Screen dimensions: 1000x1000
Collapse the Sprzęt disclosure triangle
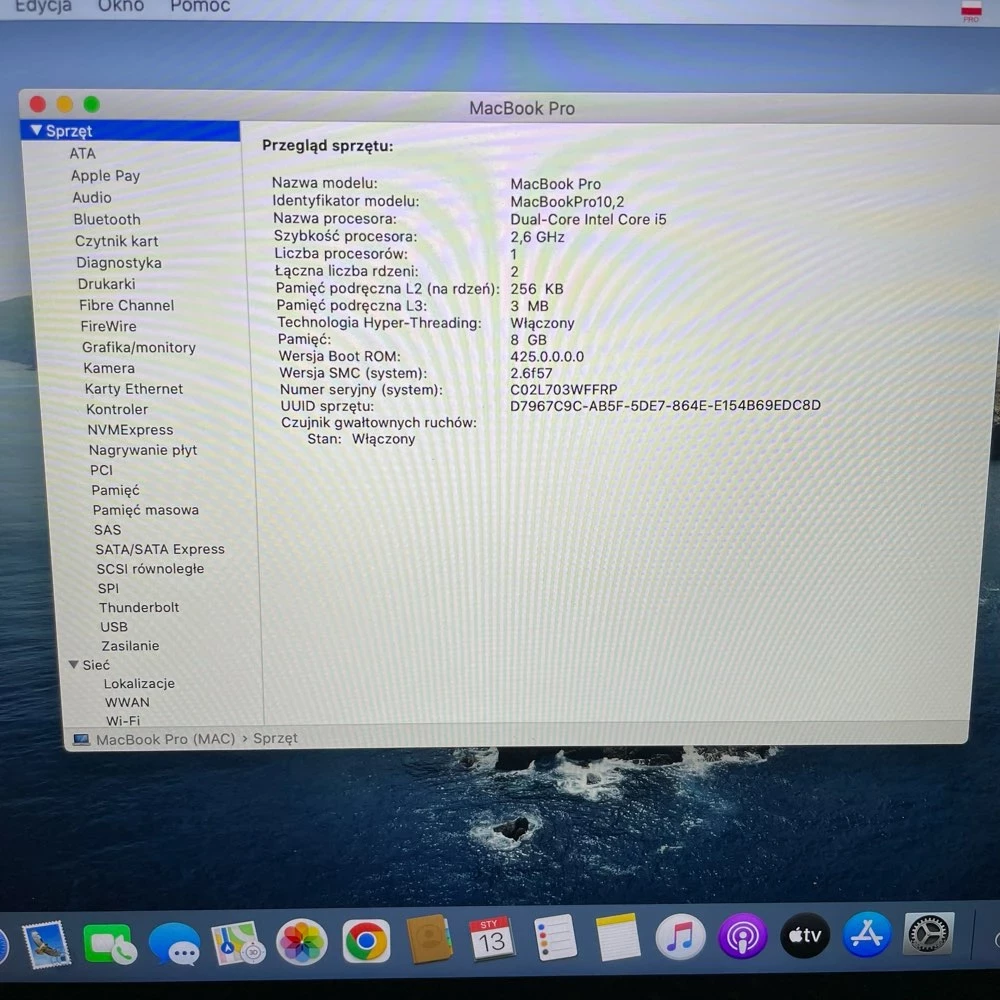point(36,131)
